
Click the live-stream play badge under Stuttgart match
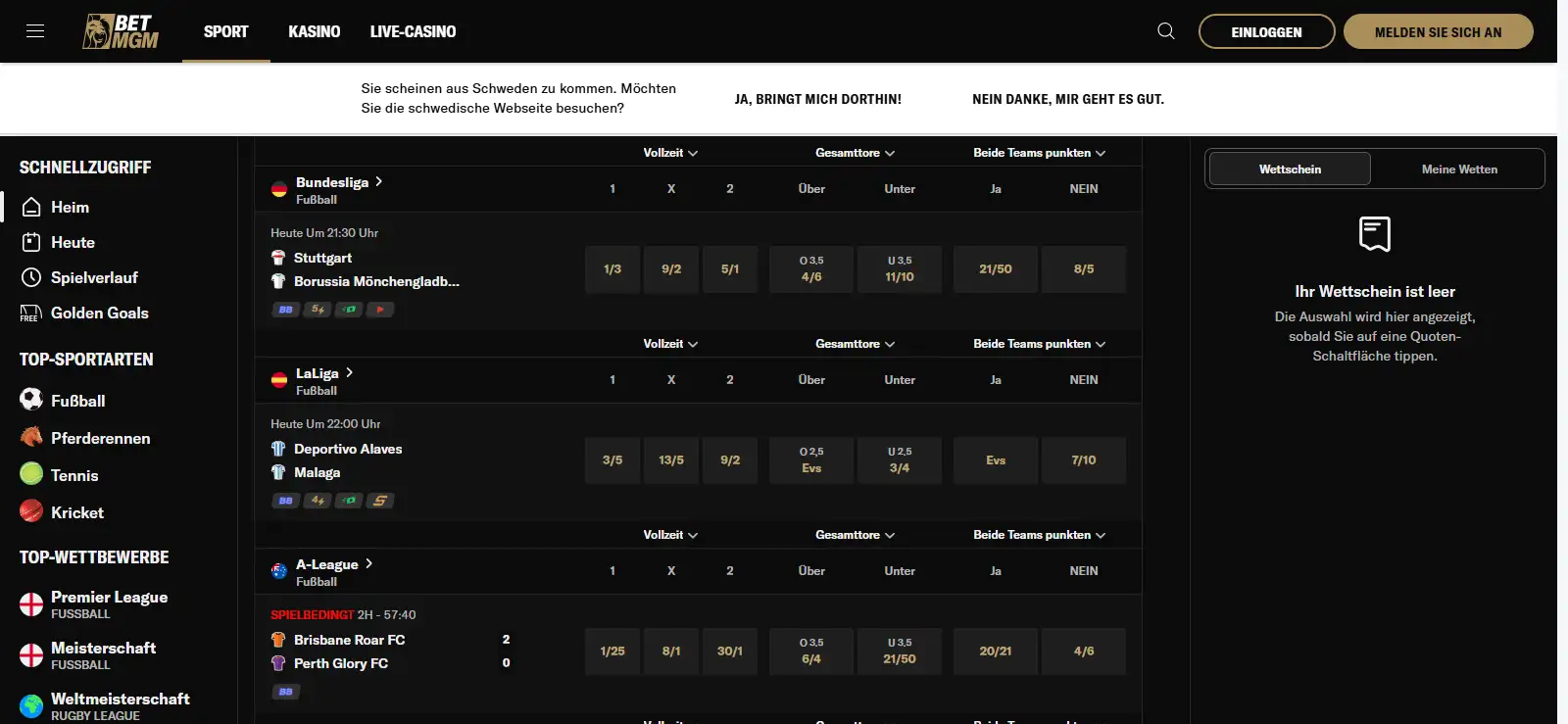(380, 310)
